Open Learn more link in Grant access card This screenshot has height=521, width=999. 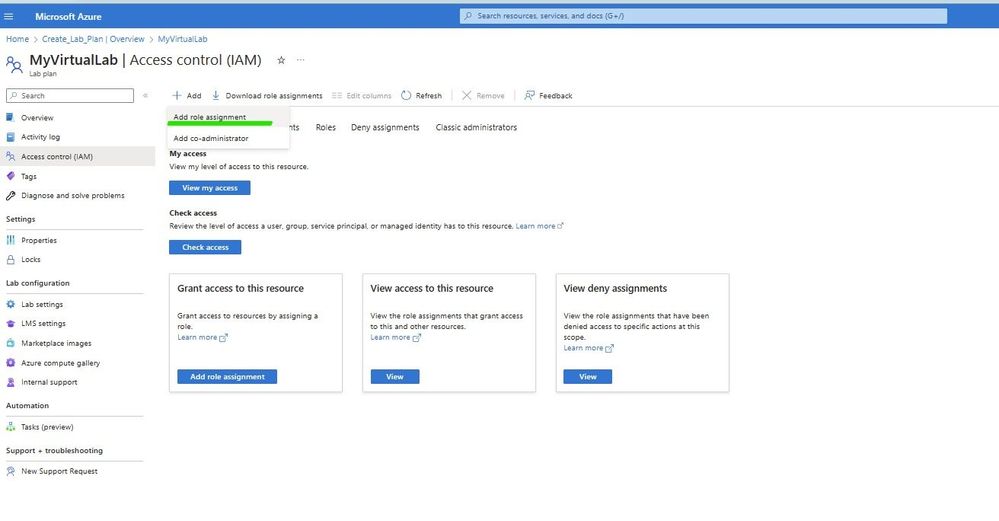click(x=202, y=338)
